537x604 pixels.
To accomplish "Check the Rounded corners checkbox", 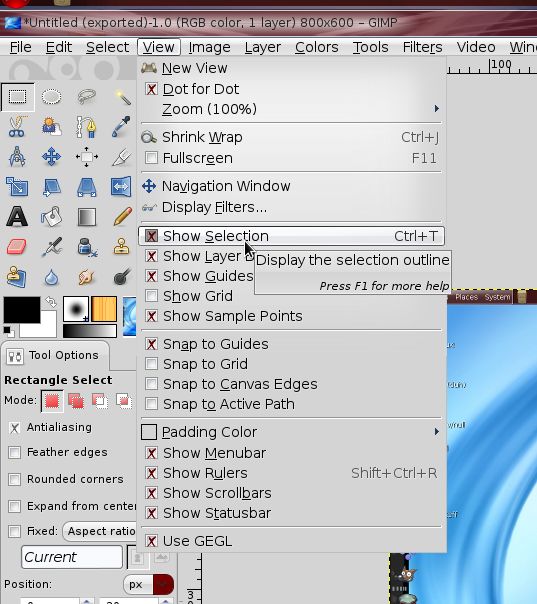I will pyautogui.click(x=15, y=479).
